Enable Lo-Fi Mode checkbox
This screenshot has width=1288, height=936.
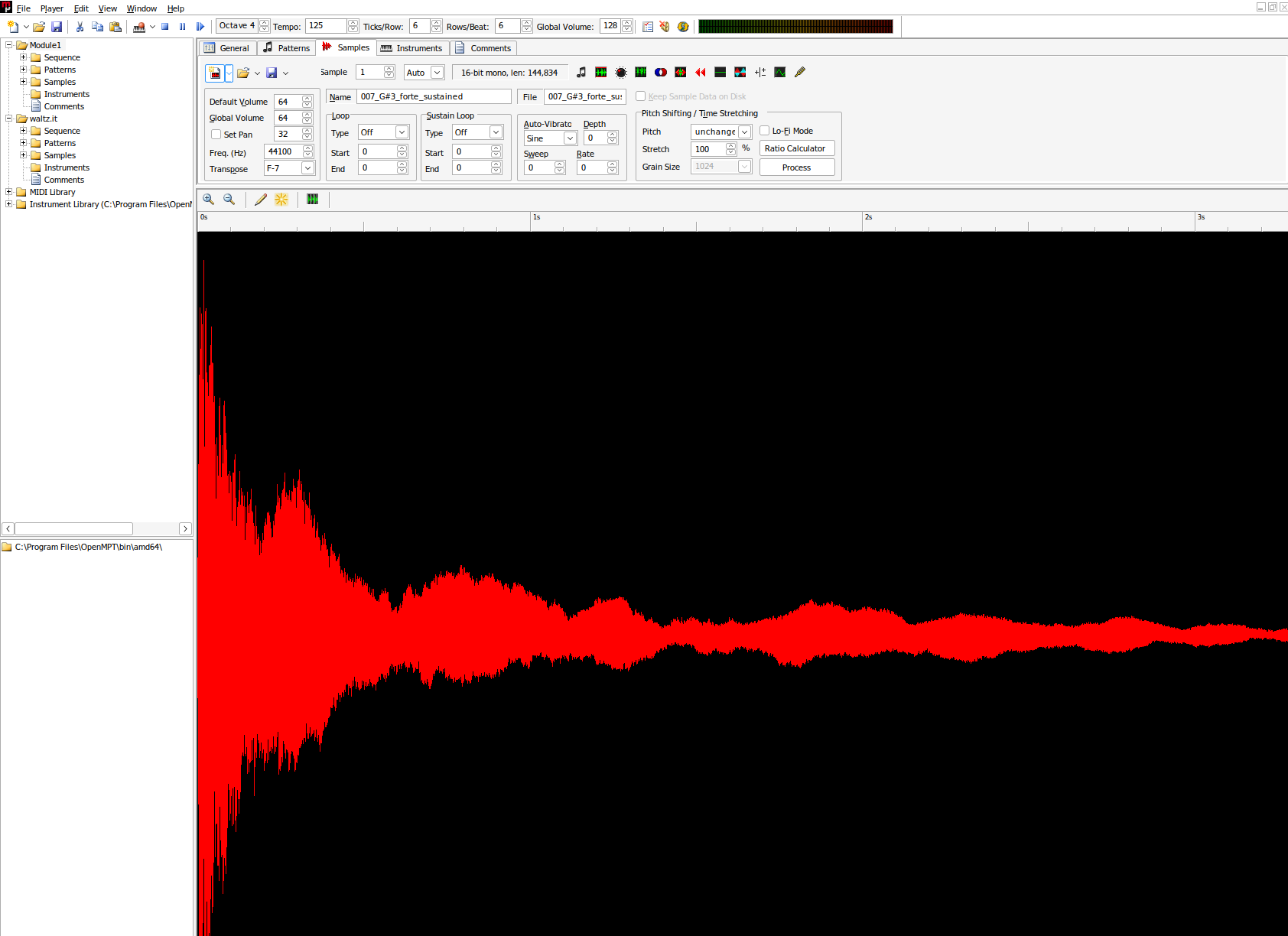point(765,131)
